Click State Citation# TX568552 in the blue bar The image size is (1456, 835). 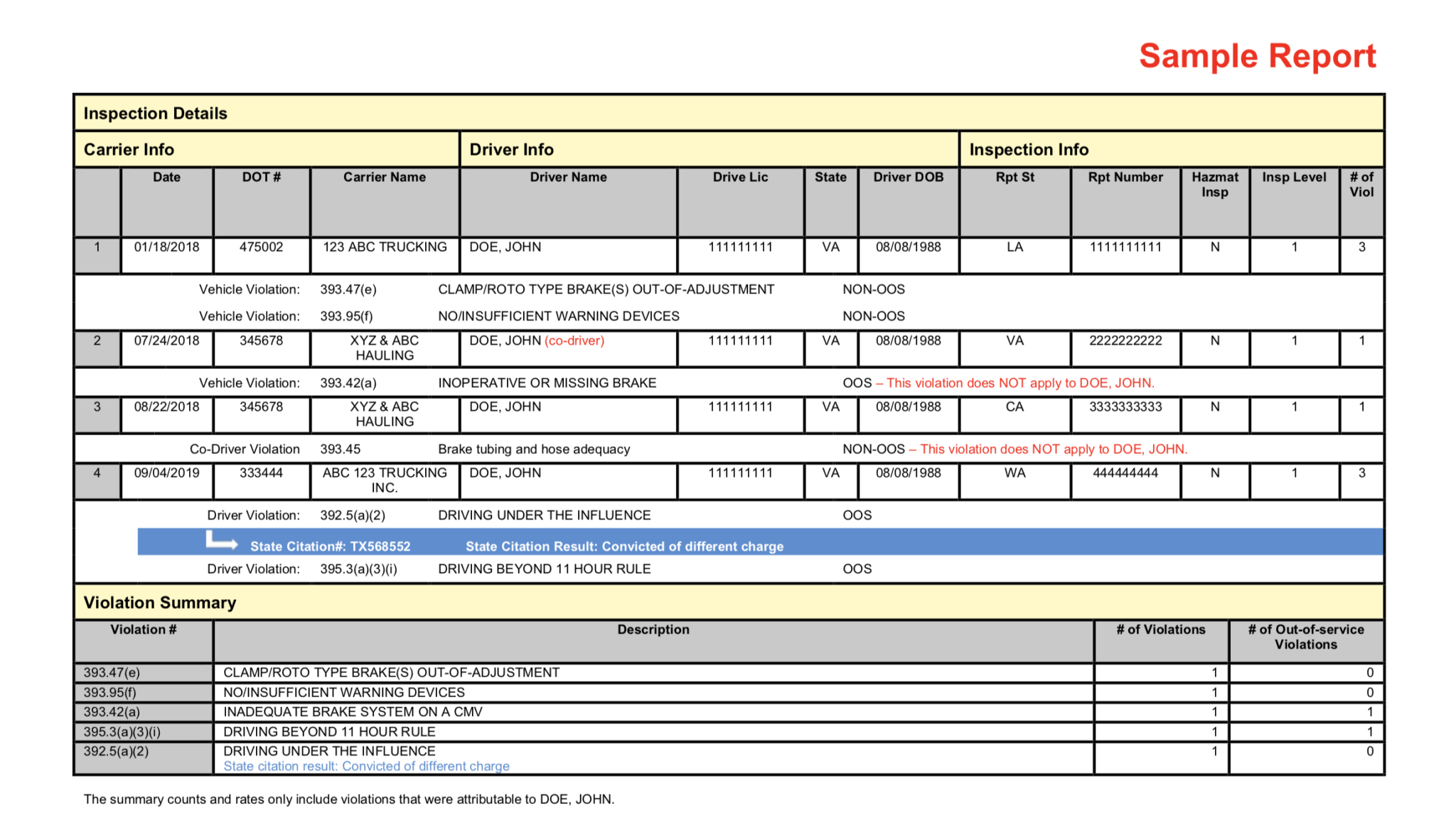click(x=330, y=546)
